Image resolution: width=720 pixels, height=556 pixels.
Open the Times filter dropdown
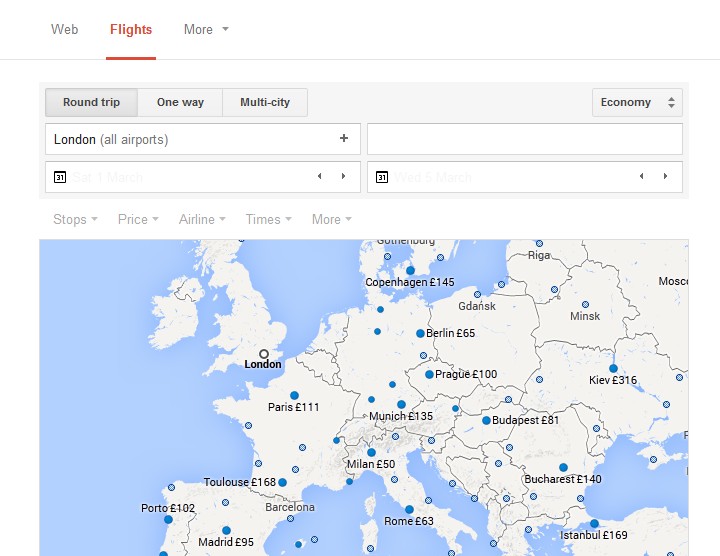[x=269, y=219]
